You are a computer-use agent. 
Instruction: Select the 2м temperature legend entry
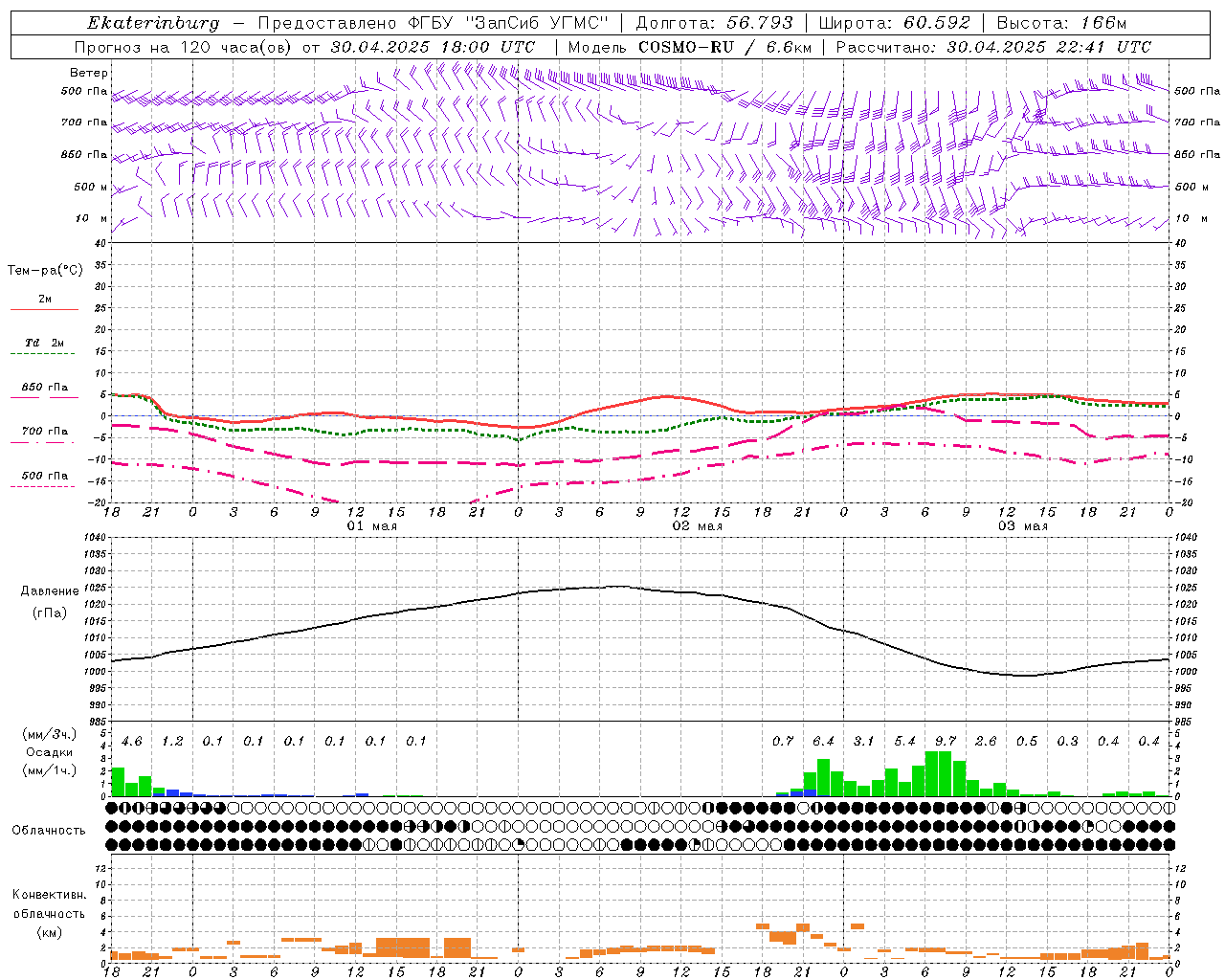[x=45, y=300]
